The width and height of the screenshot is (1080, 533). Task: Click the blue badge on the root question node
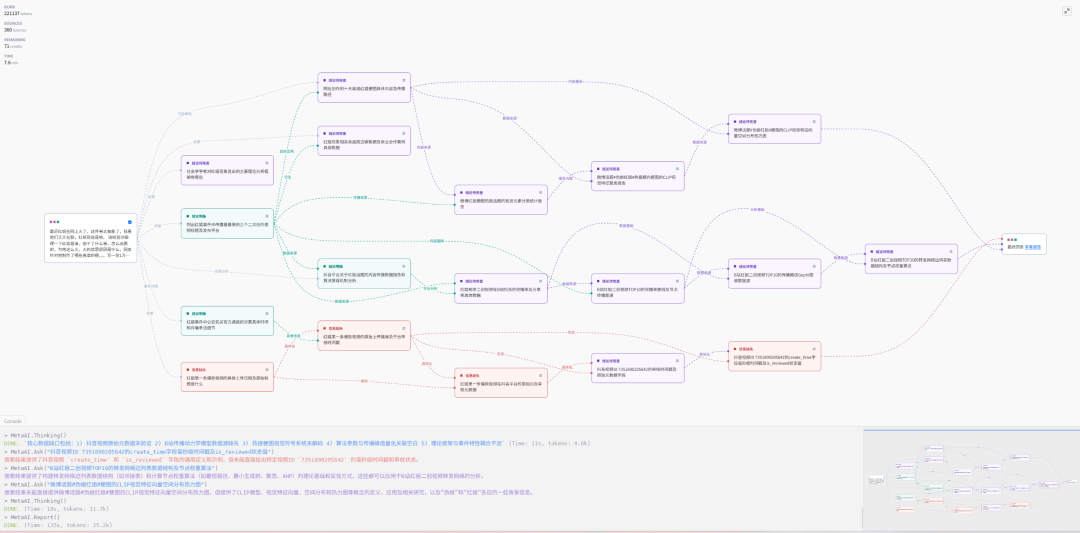129,222
